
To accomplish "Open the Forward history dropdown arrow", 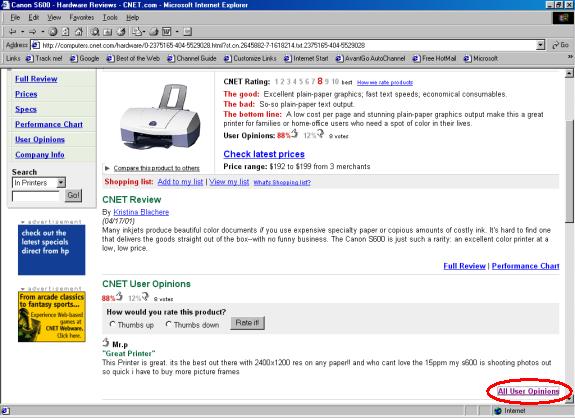I will pyautogui.click(x=43, y=32).
